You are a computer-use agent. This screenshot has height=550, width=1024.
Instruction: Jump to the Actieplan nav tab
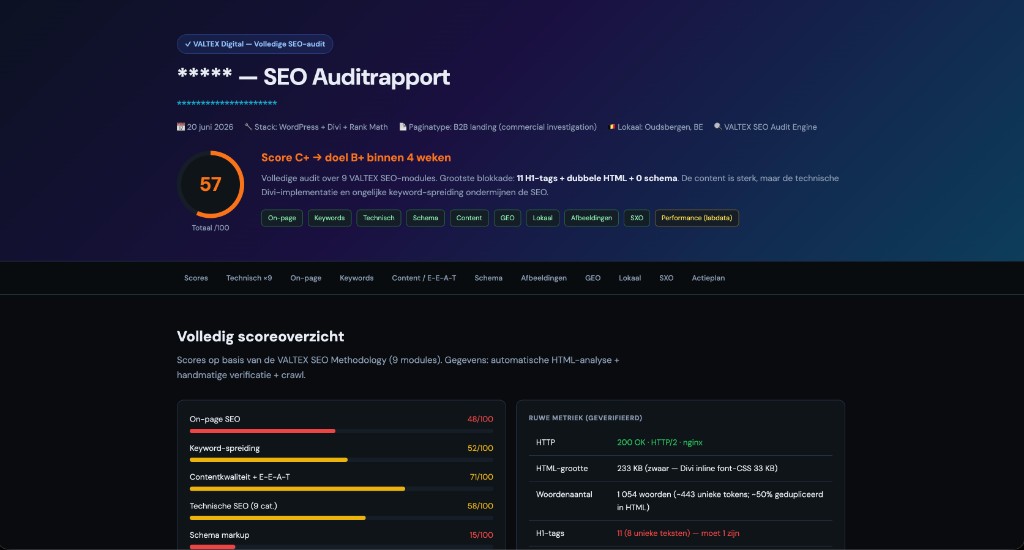click(x=708, y=278)
